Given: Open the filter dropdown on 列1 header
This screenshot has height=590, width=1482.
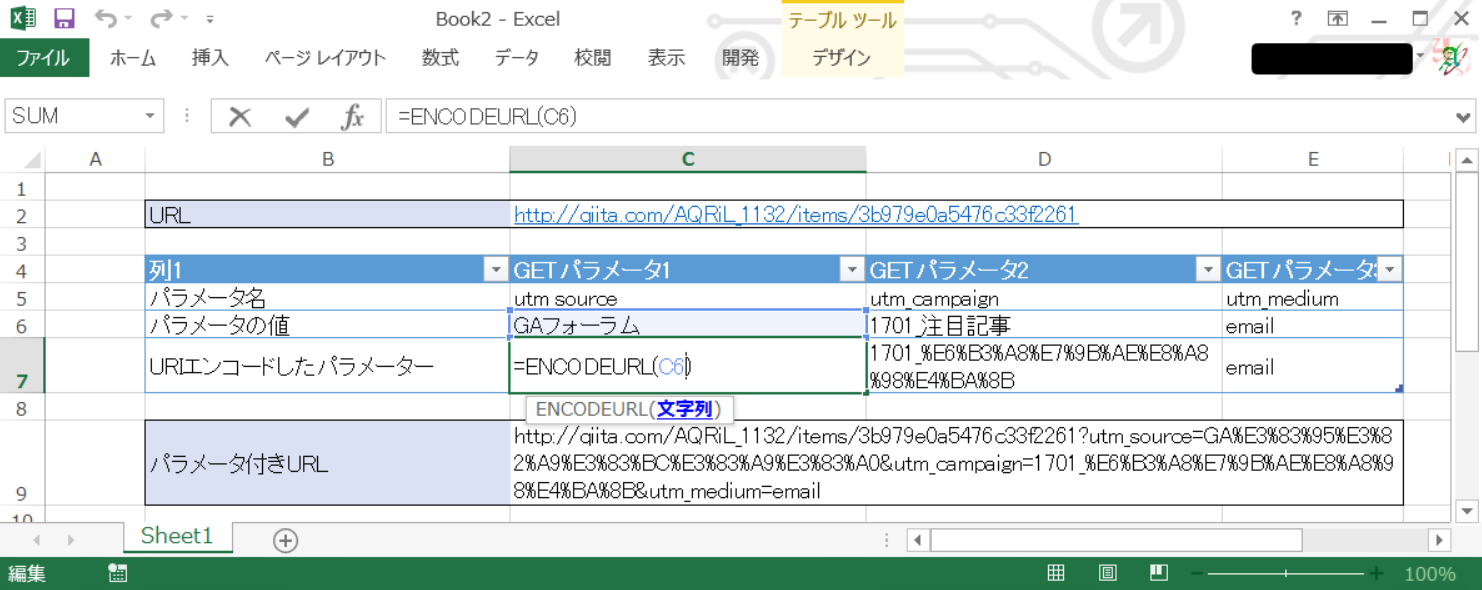Looking at the screenshot, I should tap(494, 269).
